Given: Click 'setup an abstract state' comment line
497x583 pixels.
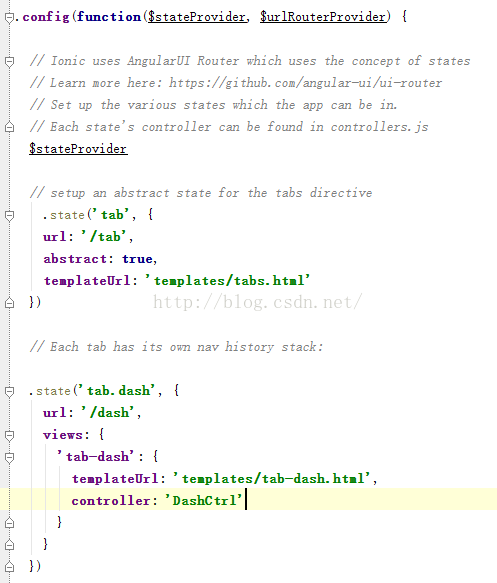Looking at the screenshot, I should pos(201,193).
